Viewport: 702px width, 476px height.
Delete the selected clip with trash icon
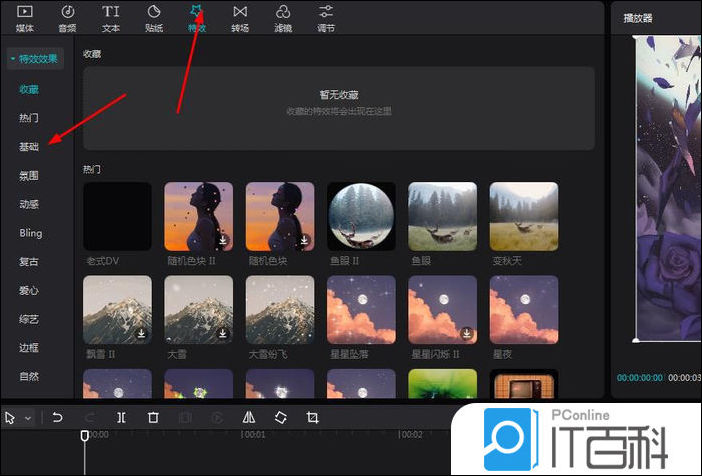click(153, 418)
